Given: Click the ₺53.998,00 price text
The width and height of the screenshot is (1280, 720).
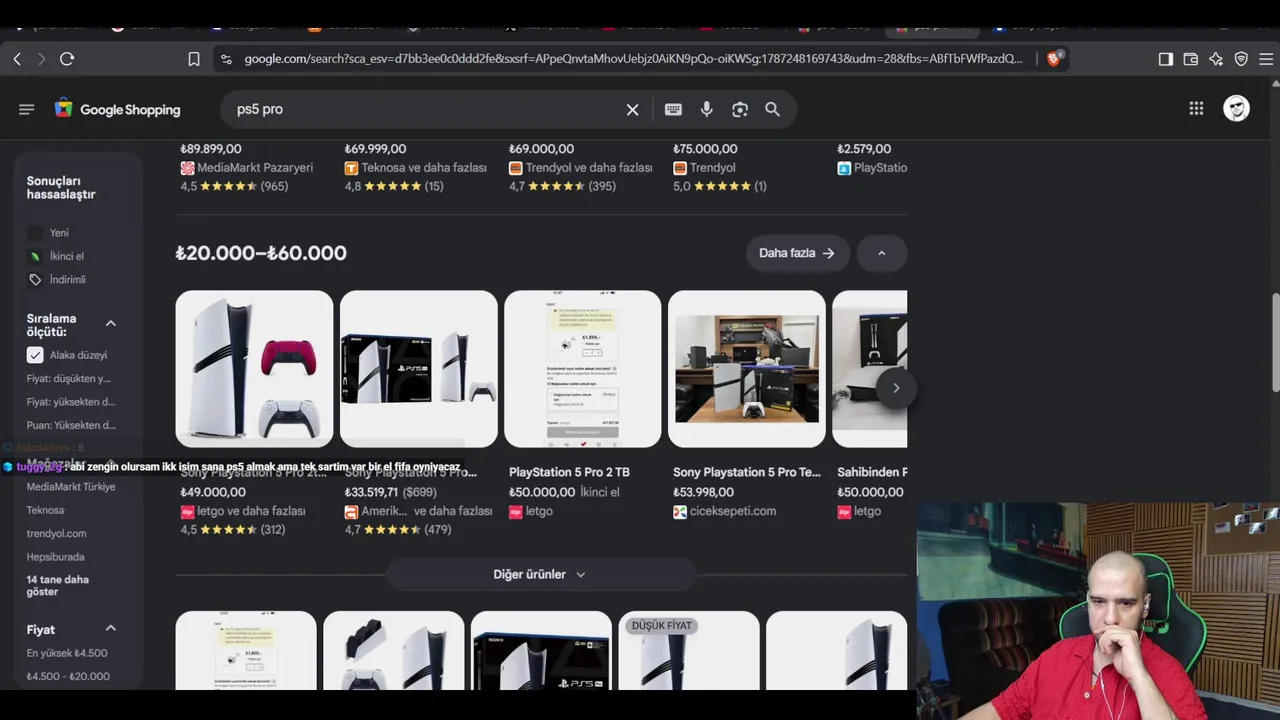Looking at the screenshot, I should (x=703, y=492).
